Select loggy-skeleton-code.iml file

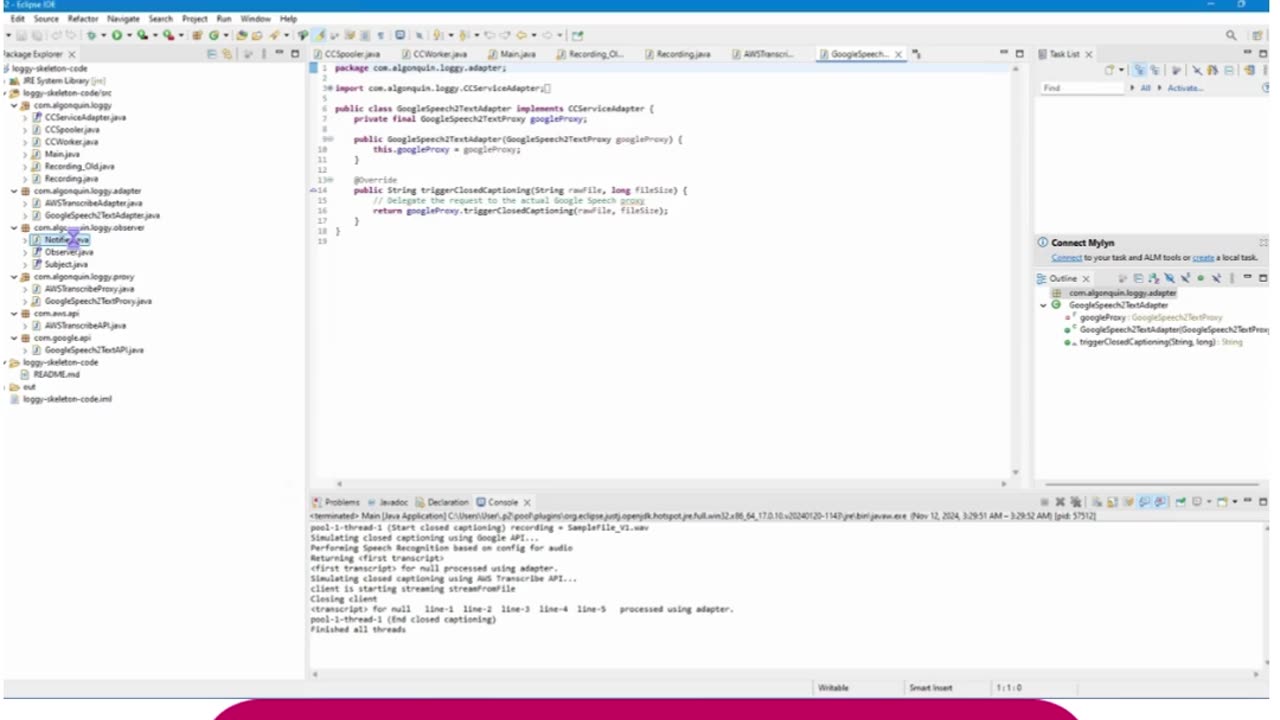click(x=67, y=399)
